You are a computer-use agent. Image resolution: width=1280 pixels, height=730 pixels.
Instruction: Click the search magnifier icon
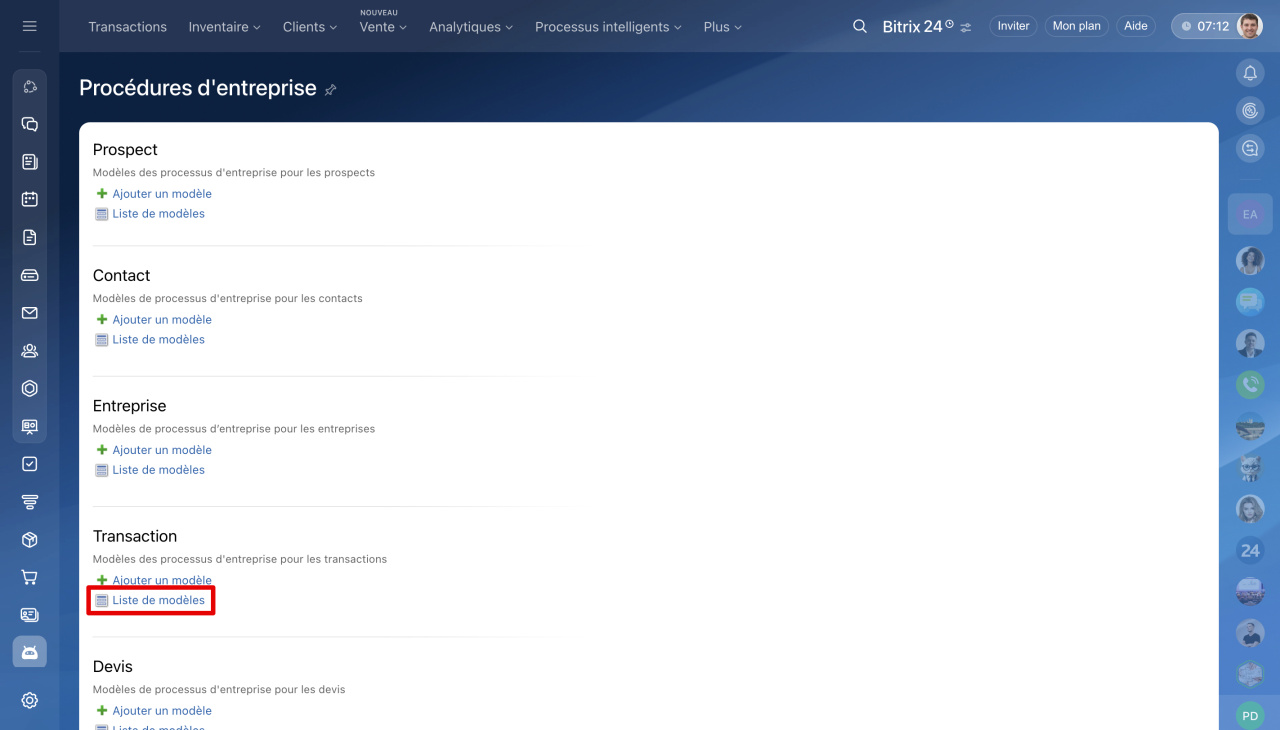click(x=859, y=26)
